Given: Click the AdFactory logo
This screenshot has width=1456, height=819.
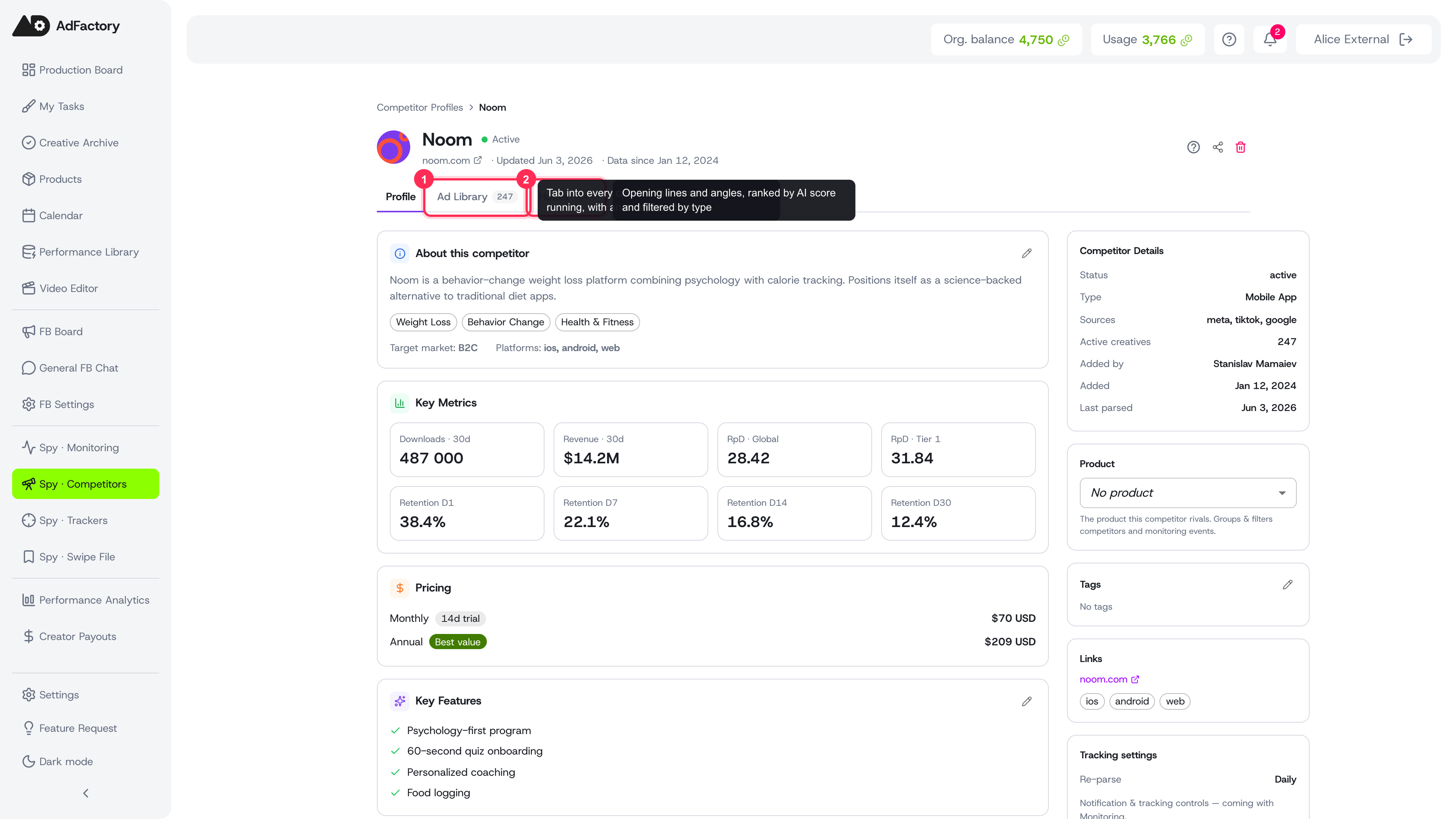Looking at the screenshot, I should coord(66,25).
